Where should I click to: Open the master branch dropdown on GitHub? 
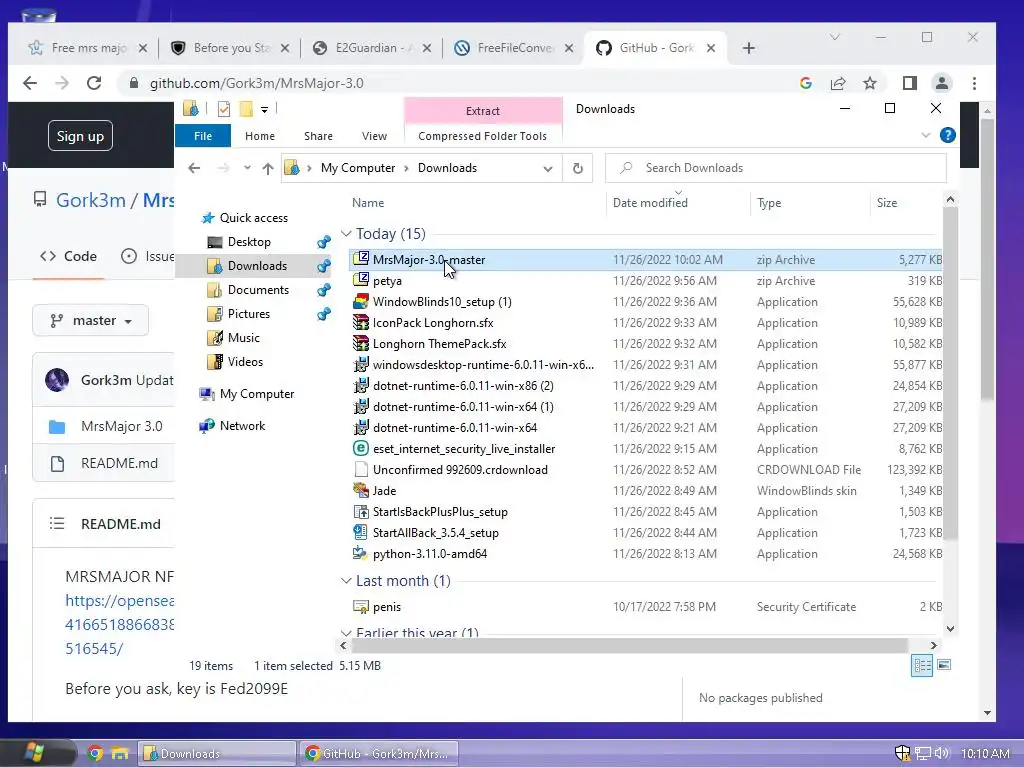coord(91,321)
